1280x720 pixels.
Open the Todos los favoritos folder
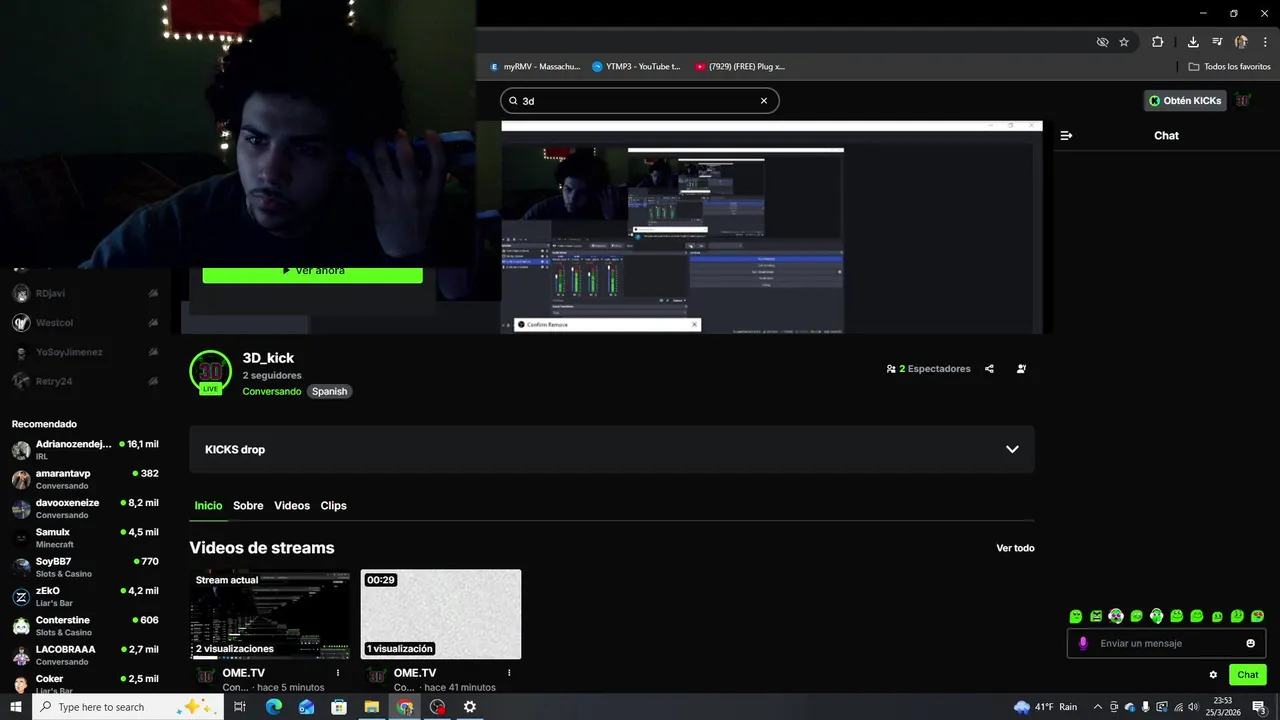[1229, 67]
